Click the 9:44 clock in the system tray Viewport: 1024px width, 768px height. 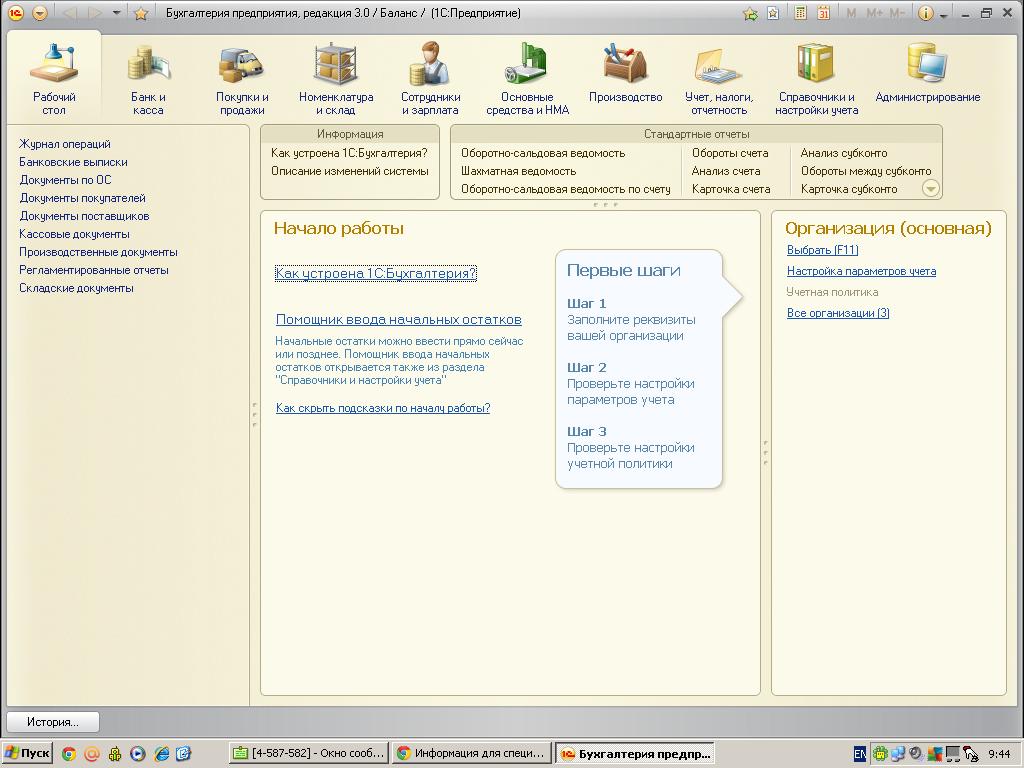tap(999, 754)
